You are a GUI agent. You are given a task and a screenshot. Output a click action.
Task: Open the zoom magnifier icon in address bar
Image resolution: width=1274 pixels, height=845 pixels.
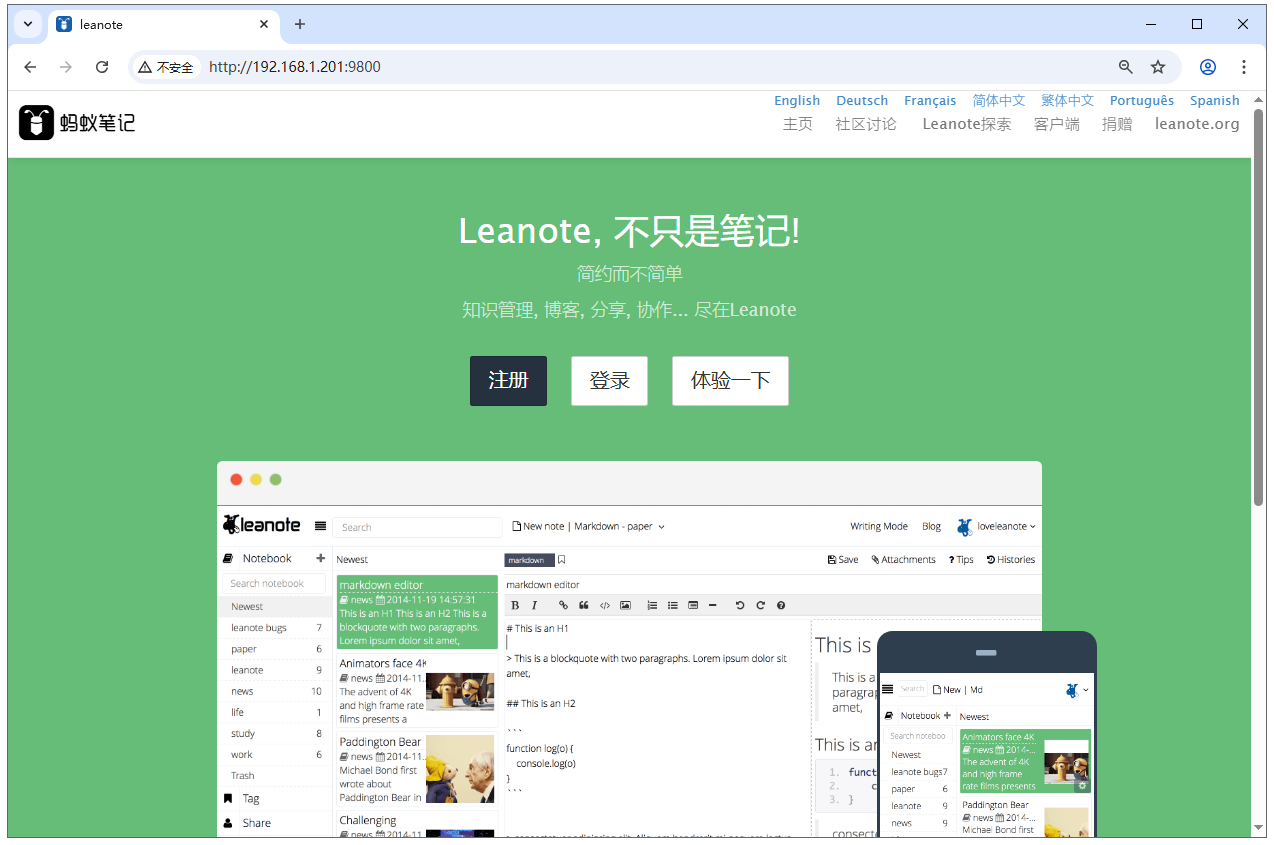pyautogui.click(x=1126, y=67)
